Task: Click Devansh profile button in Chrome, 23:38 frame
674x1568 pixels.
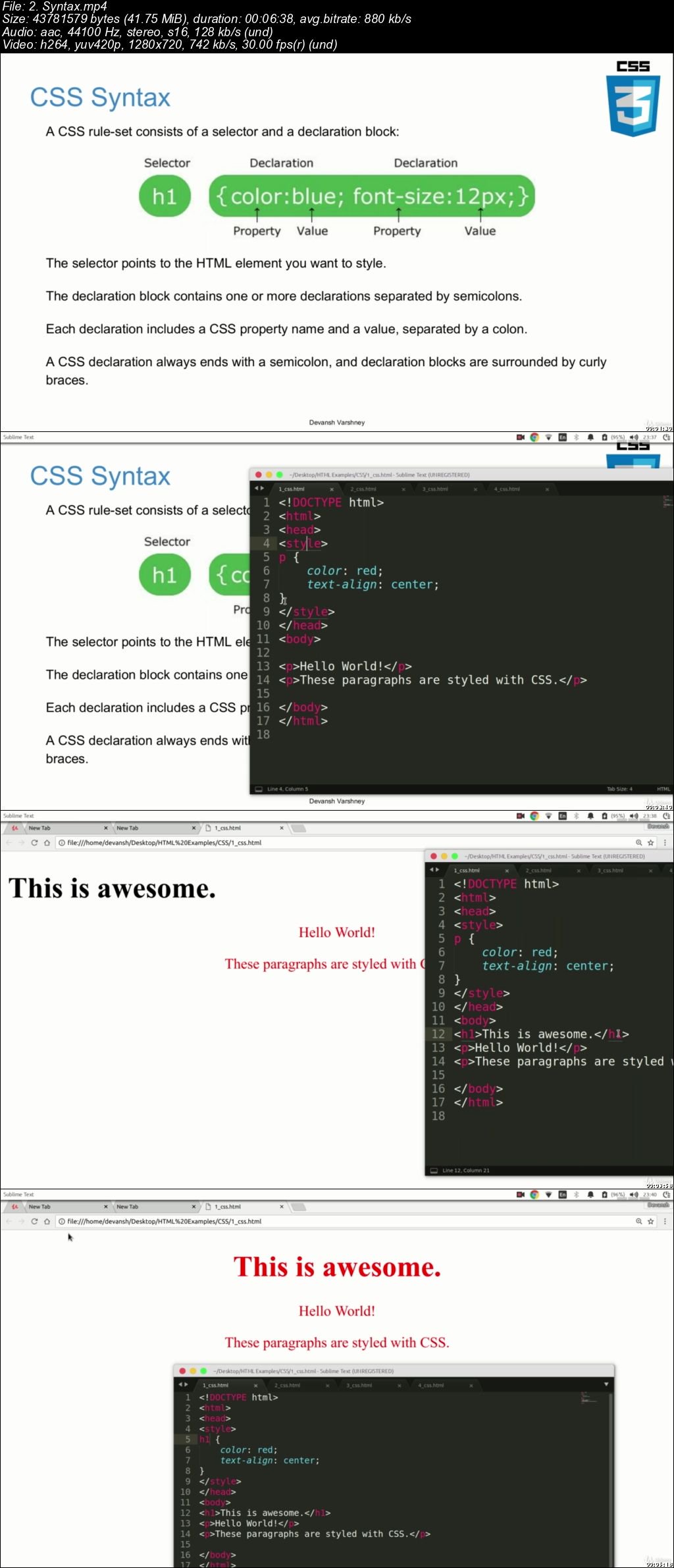Action: point(658,826)
